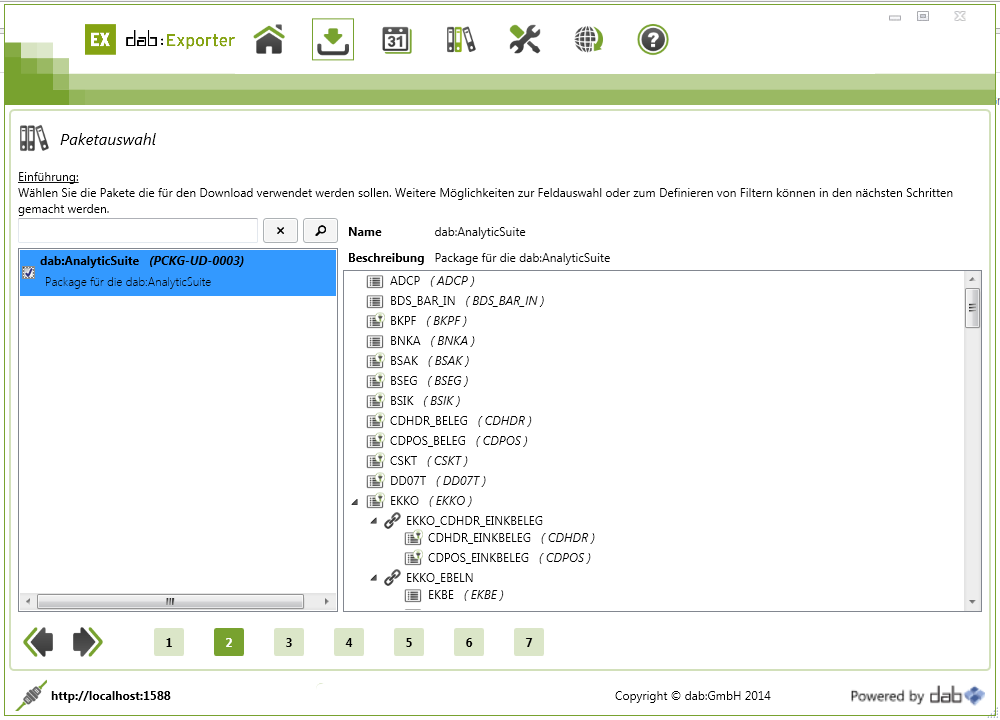Screen dimensions: 1000x720
Task: Click the CDPOS_BELEG table icon
Action: click(375, 441)
